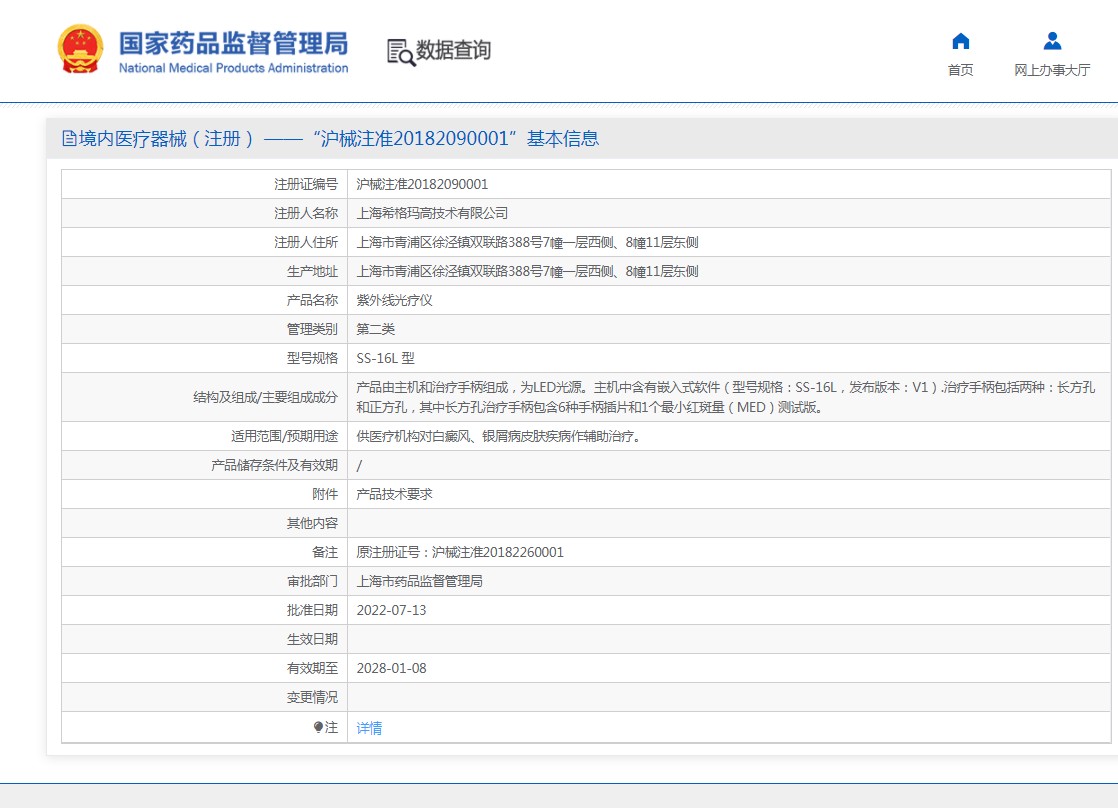Click the 管理类别 row label
Screen dimensions: 1118x808
point(312,329)
